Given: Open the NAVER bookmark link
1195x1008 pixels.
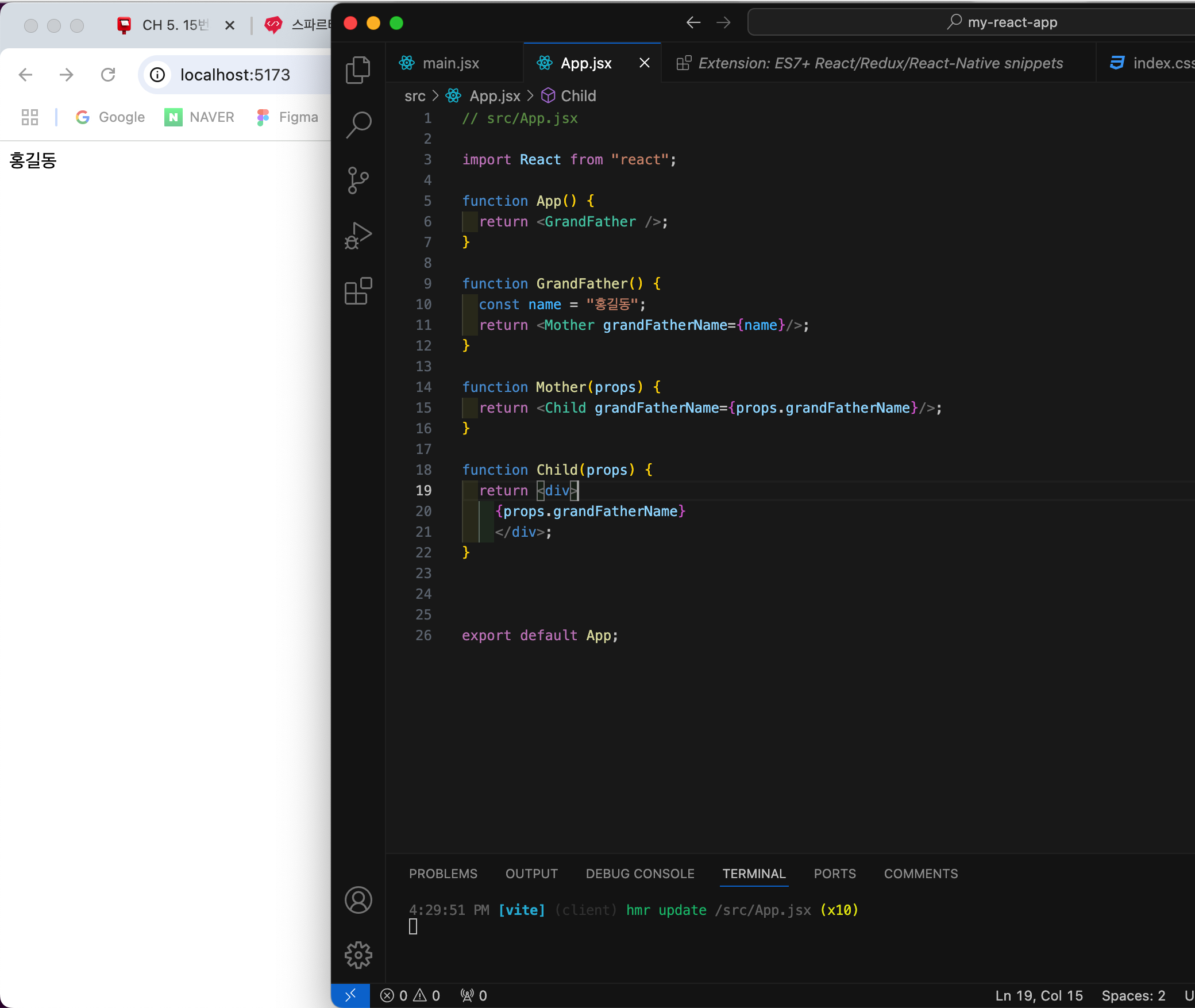Looking at the screenshot, I should [x=200, y=117].
